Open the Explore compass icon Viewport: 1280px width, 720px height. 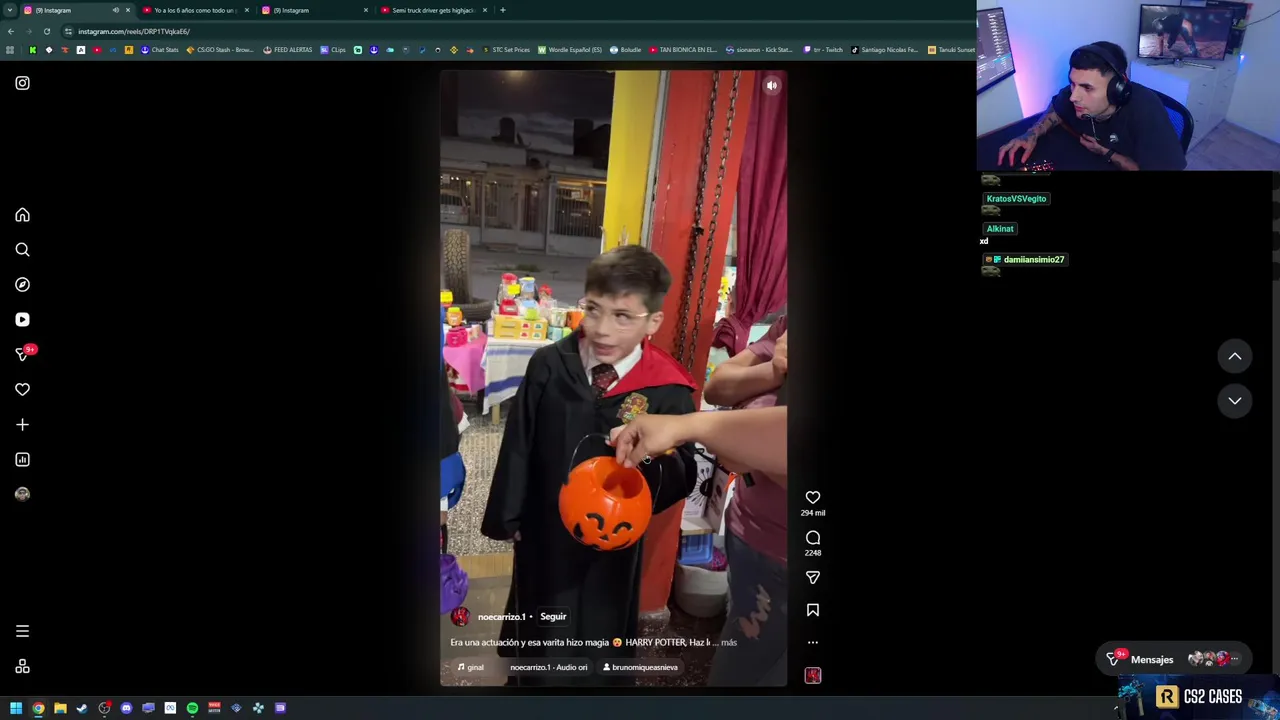pyautogui.click(x=22, y=285)
